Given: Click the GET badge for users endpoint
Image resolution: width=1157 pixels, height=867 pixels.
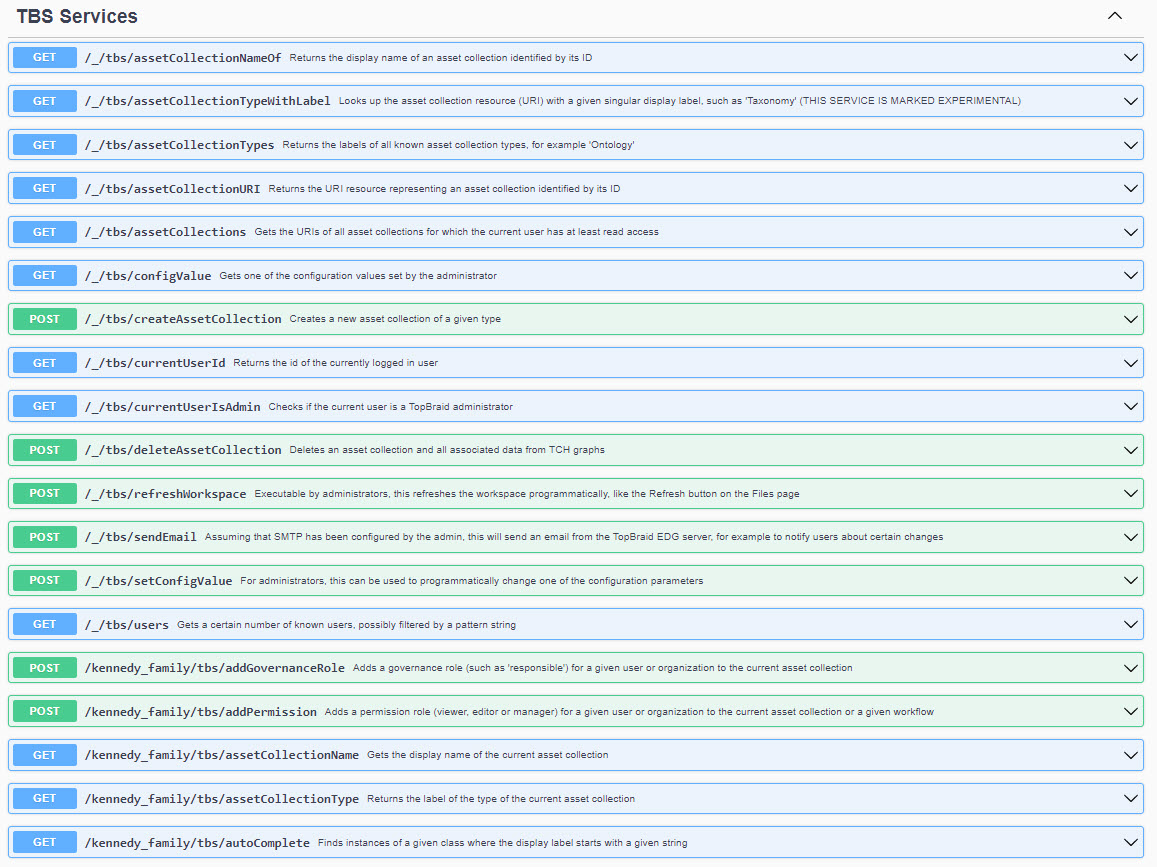Looking at the screenshot, I should click(x=45, y=624).
